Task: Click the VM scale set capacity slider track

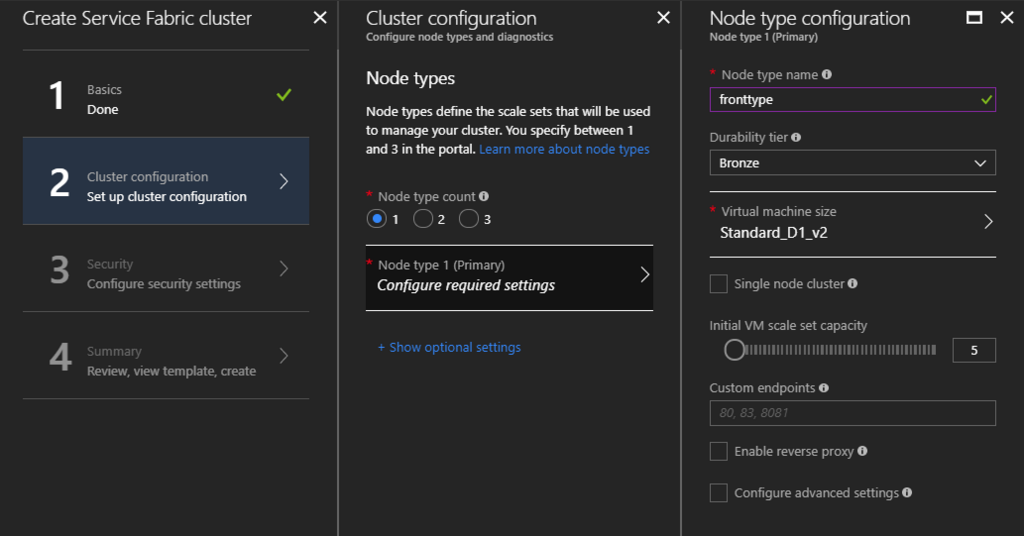Action: click(x=840, y=350)
